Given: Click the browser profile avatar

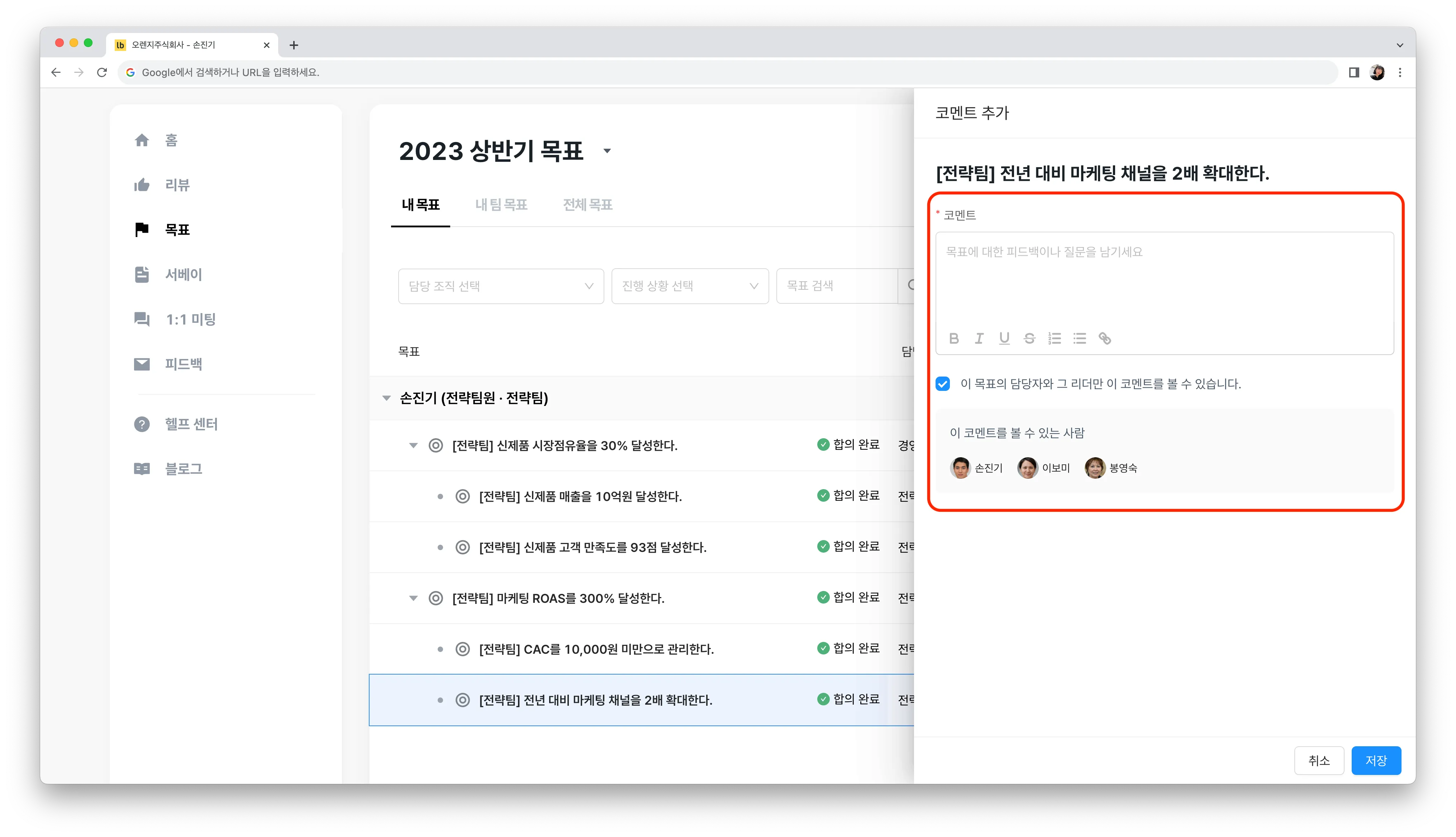Looking at the screenshot, I should pyautogui.click(x=1377, y=72).
